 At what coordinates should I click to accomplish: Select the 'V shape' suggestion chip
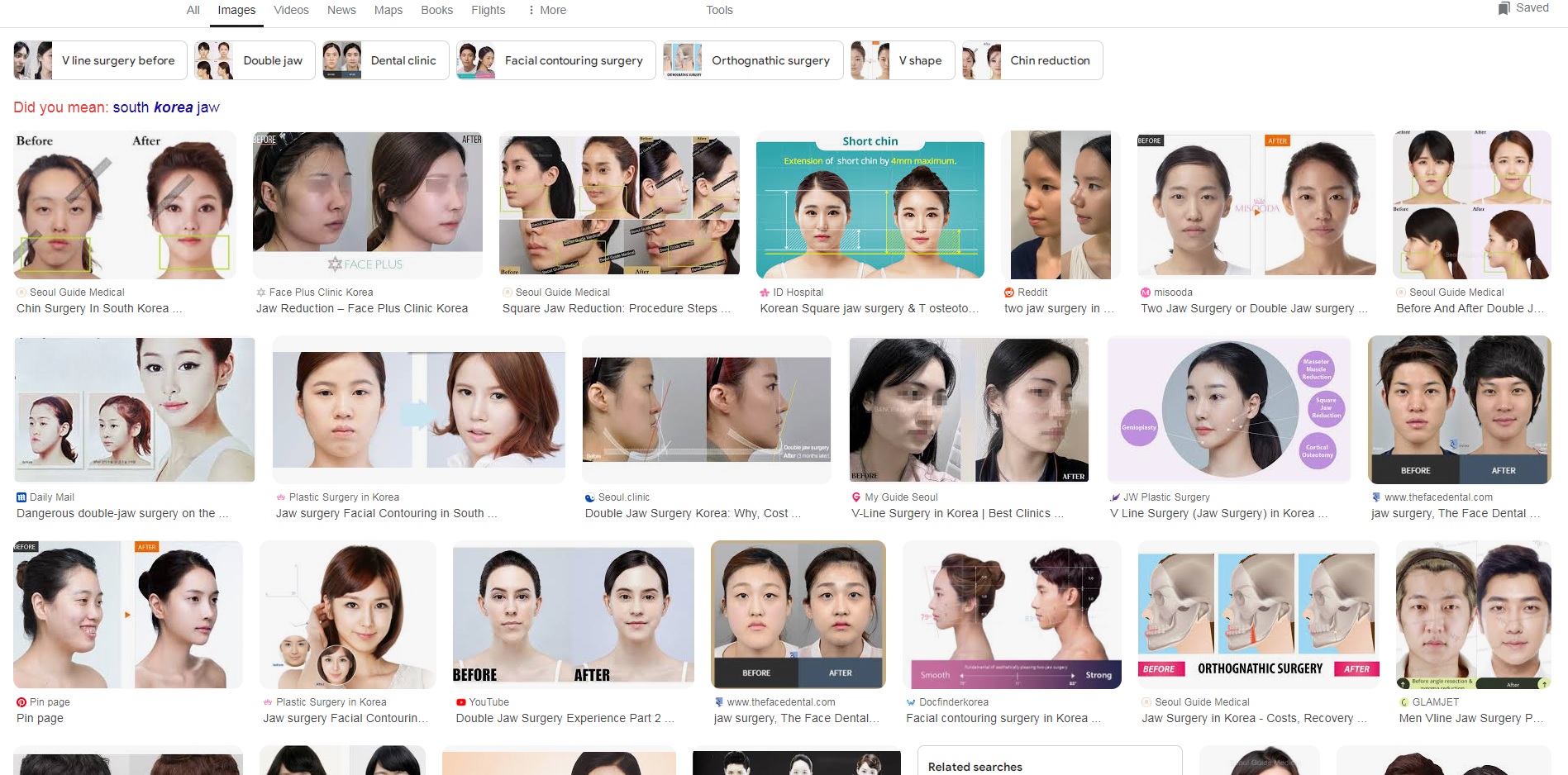[x=903, y=60]
